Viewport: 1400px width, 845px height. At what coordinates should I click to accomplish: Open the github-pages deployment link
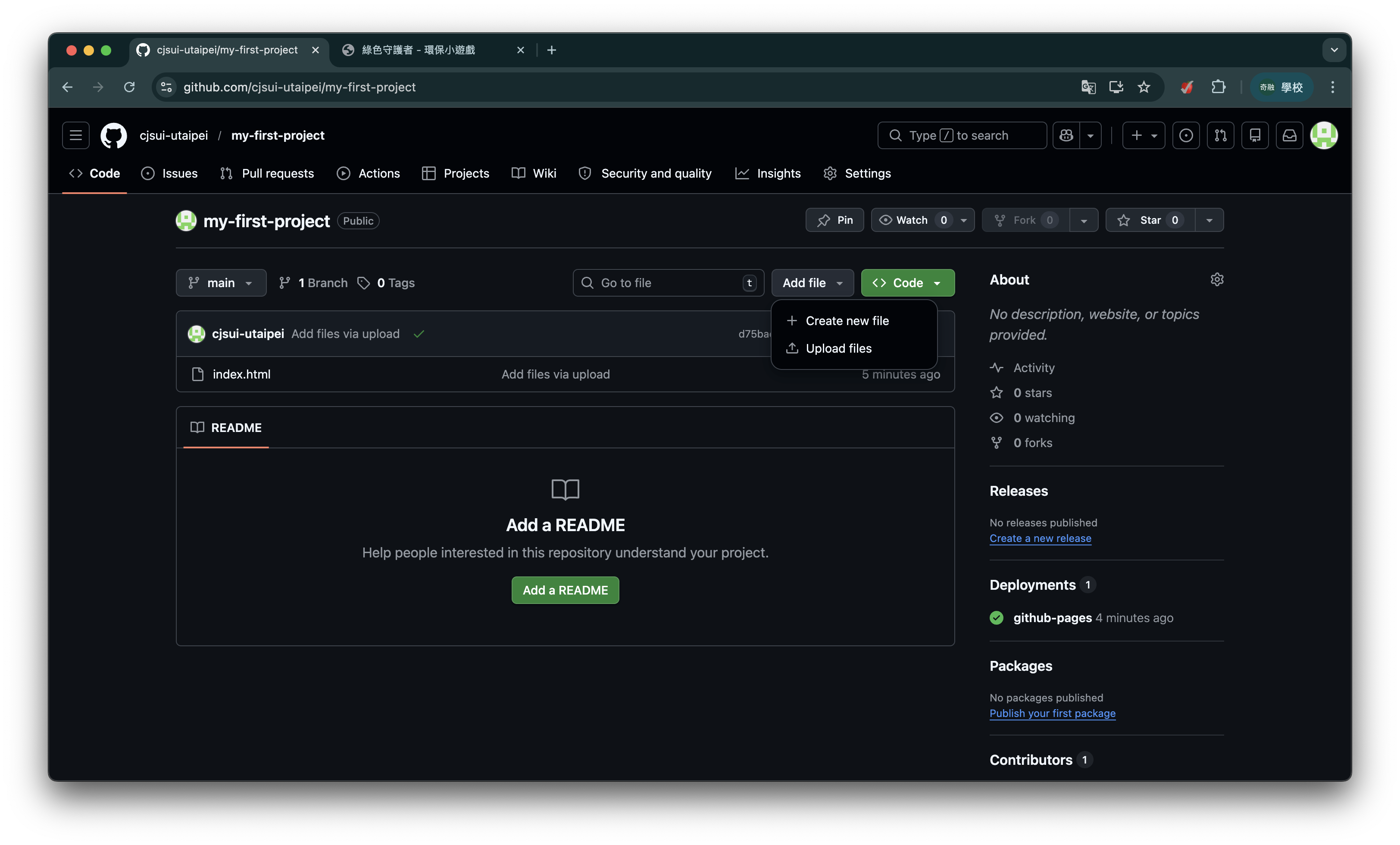tap(1052, 618)
